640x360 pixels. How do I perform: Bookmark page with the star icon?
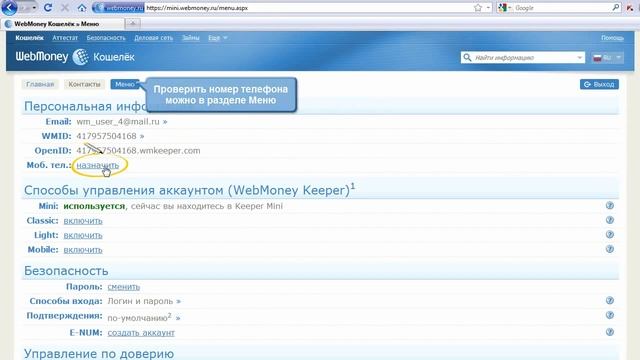pos(478,8)
